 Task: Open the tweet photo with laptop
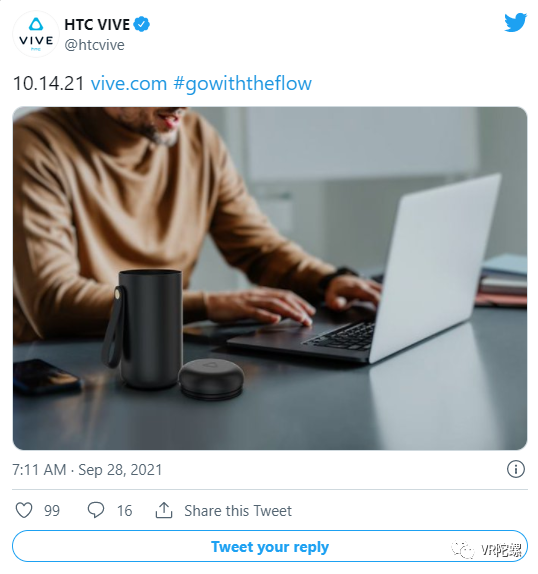(x=270, y=278)
